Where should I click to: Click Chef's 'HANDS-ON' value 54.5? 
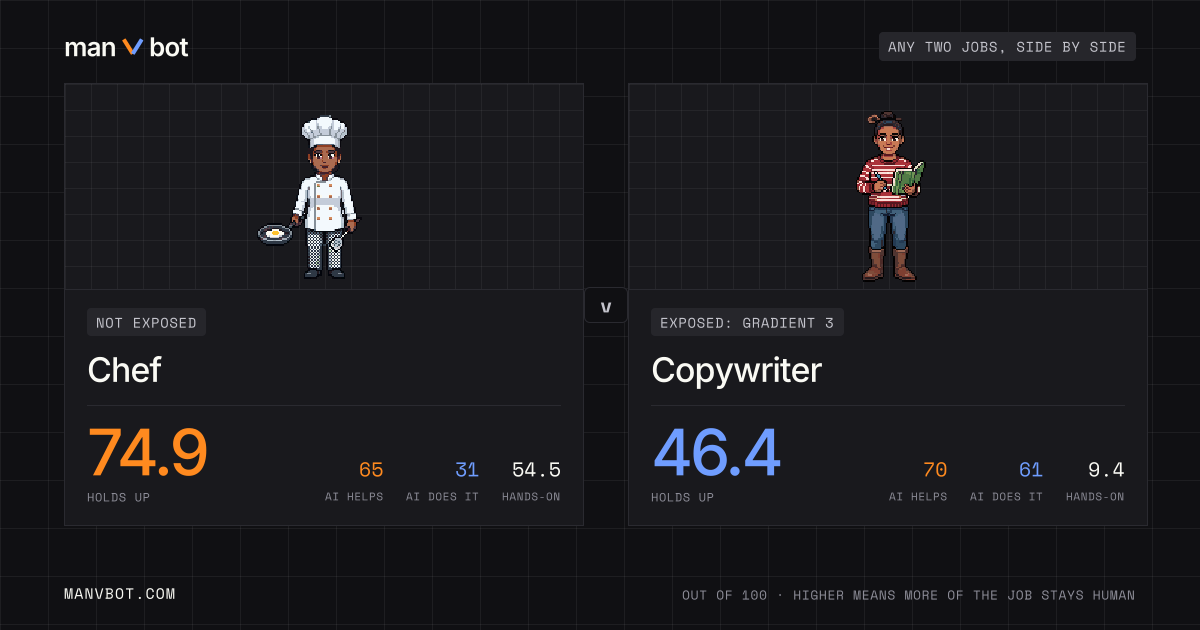[536, 470]
